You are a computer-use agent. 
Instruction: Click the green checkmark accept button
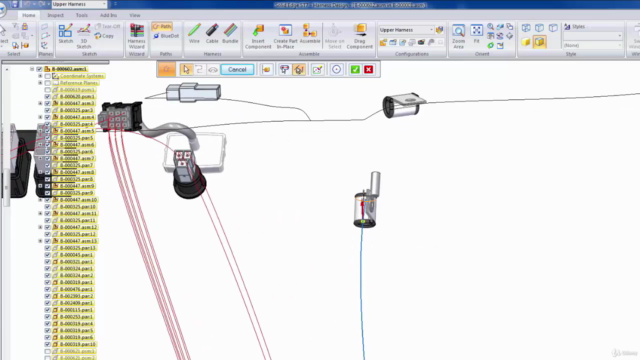[355, 69]
